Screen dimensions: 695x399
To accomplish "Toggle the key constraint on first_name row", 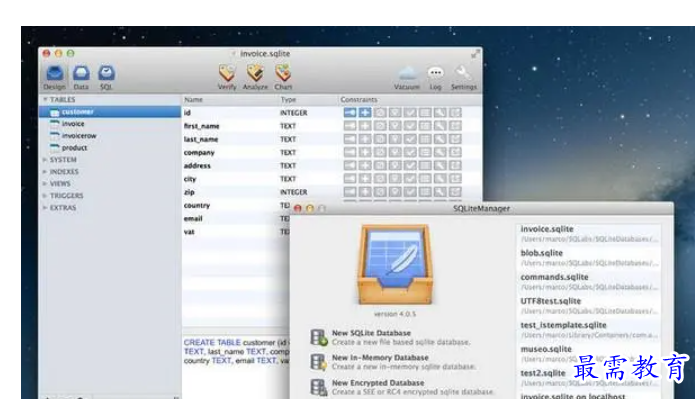I will (x=350, y=126).
